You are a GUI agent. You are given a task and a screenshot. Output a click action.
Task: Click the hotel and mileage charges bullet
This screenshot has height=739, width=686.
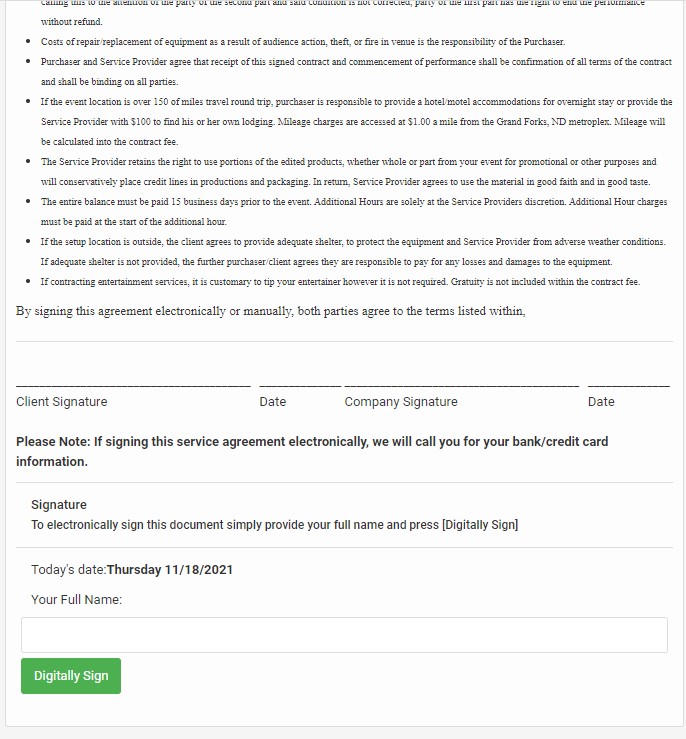[x=355, y=122]
